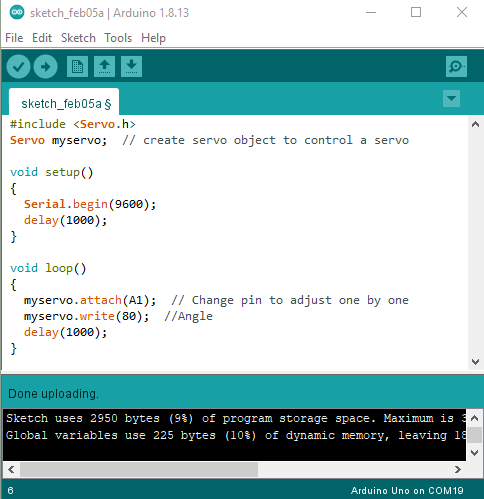Open the Edit menu
Viewport: 484px width, 499px height.
coord(42,38)
